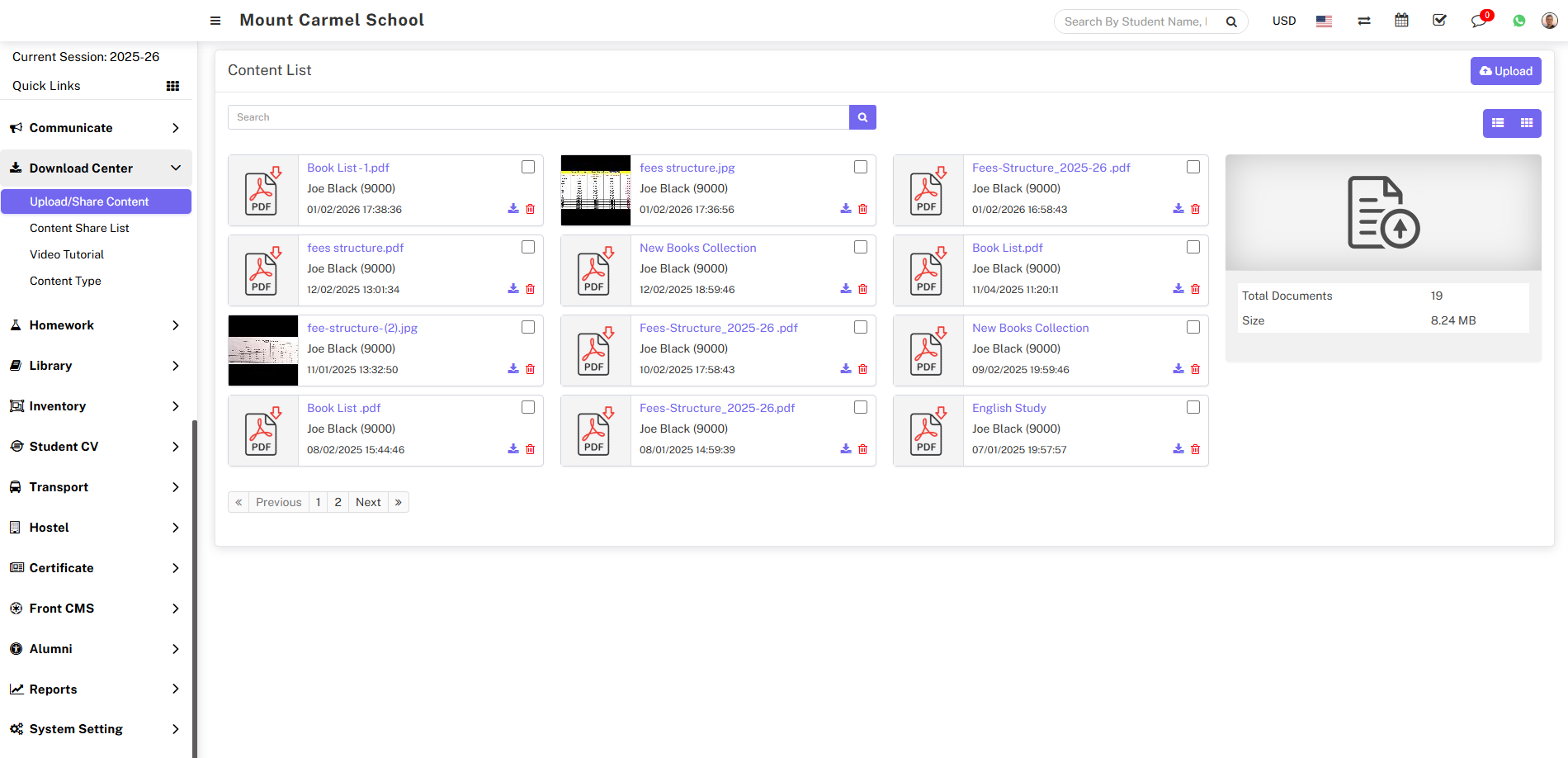1568x758 pixels.
Task: Check the English Study item checkbox
Action: pos(1193,407)
